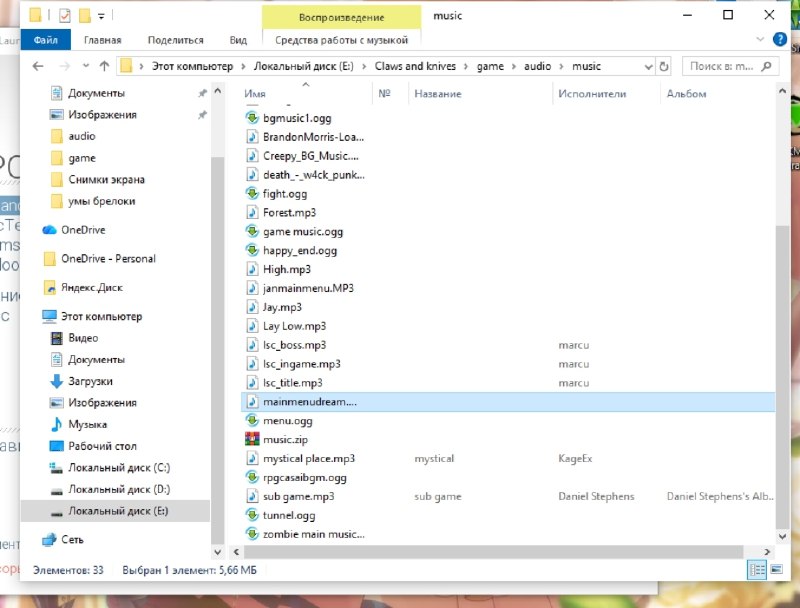Screen dimensions: 800x608
Task: Click the Up one level arrow
Action: 105,66
